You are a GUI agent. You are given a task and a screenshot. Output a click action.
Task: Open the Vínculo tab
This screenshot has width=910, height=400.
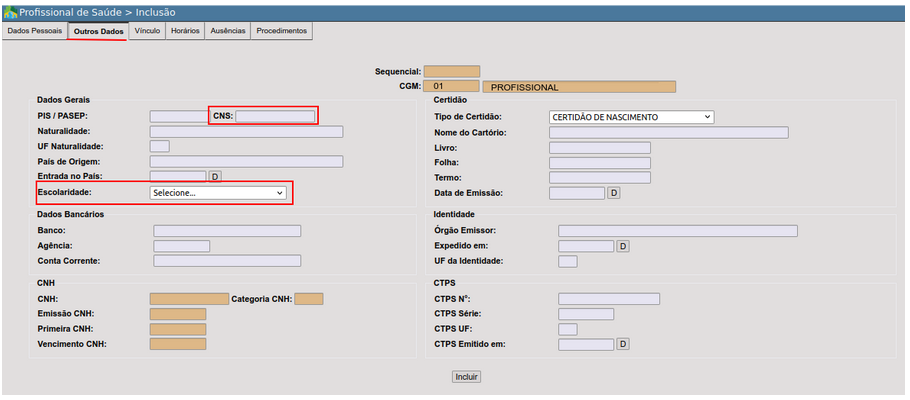(147, 31)
